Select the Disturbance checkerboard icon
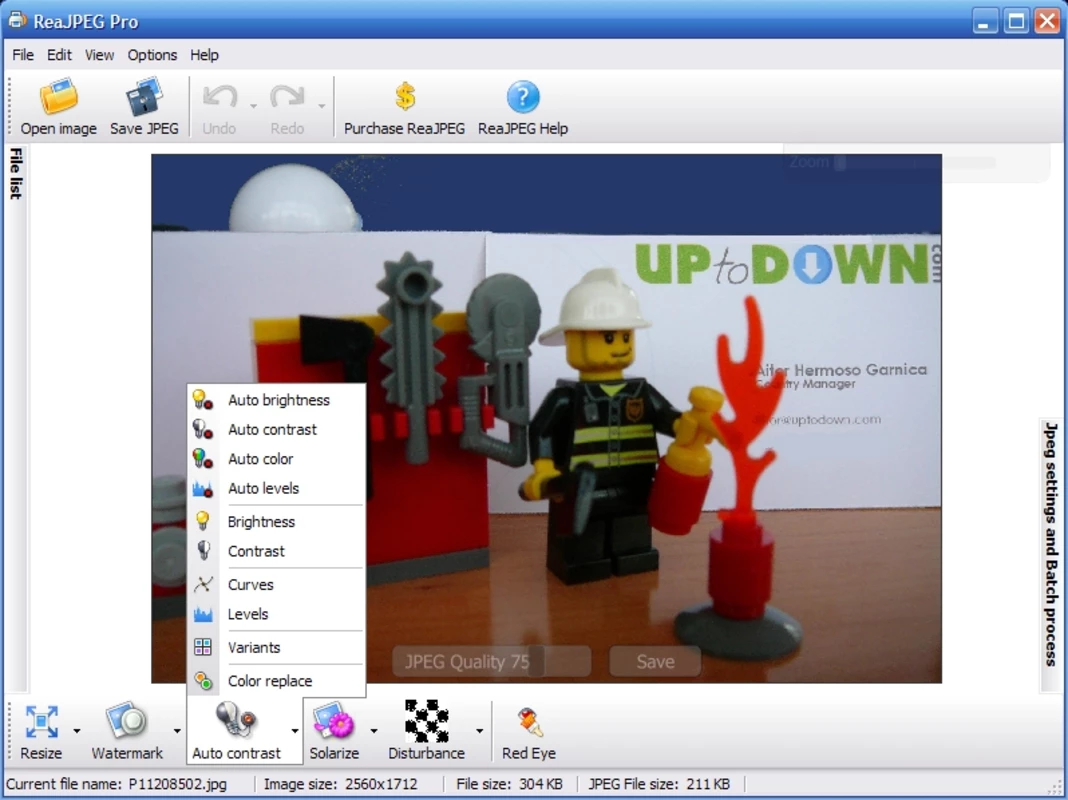This screenshot has height=800, width=1068. pos(426,721)
